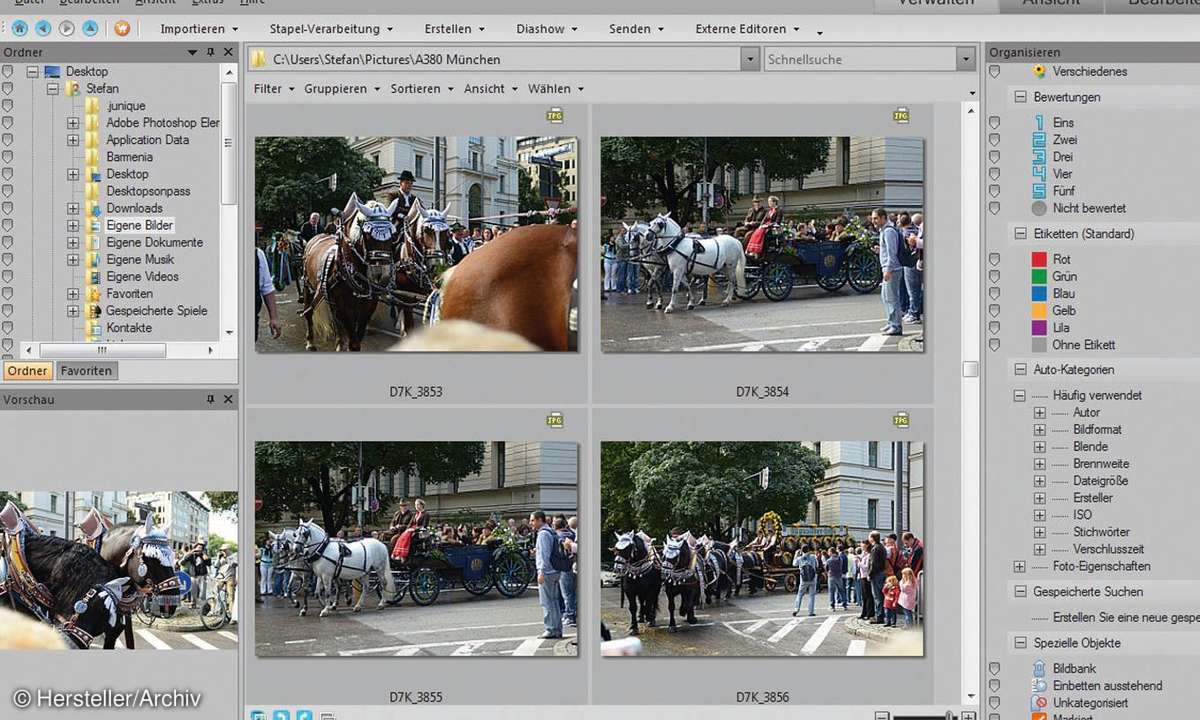1200x720 pixels.
Task: Select the red Rot label swatch
Action: [1039, 259]
